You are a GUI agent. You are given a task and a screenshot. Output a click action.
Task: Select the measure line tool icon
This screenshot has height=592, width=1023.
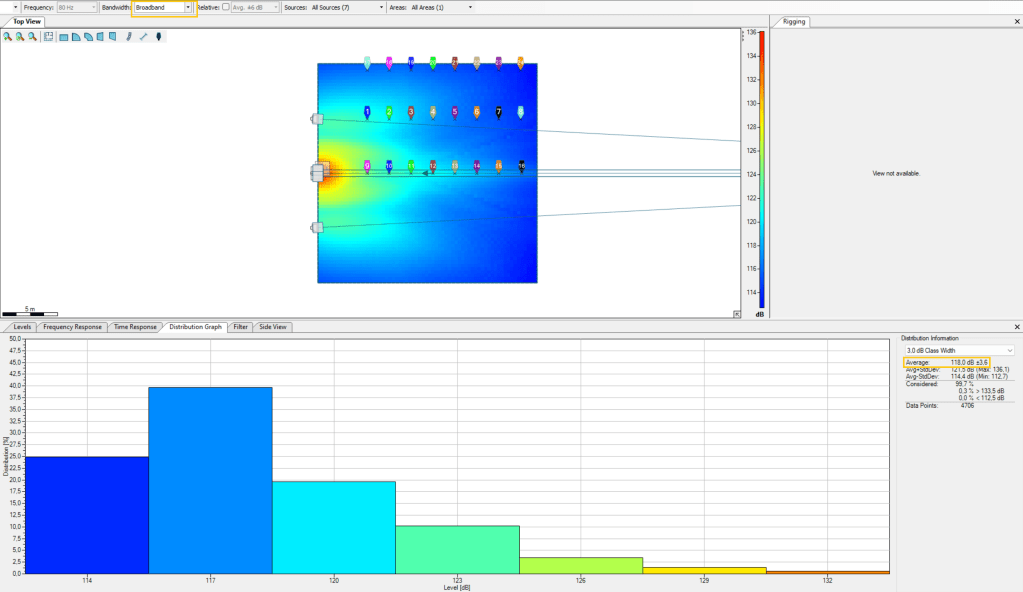(x=143, y=37)
